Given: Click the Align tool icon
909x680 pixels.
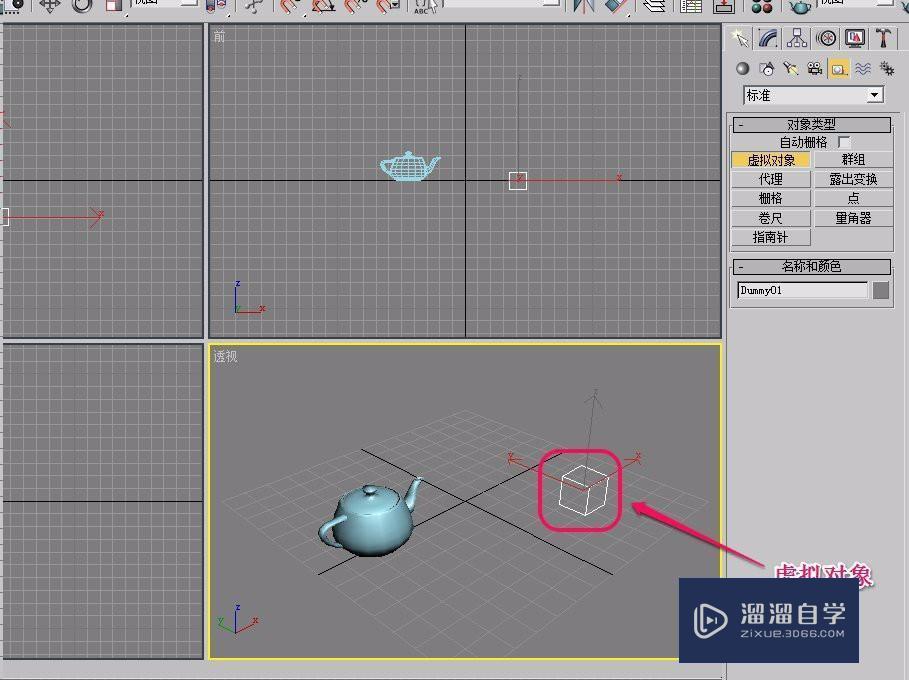Looking at the screenshot, I should [617, 6].
